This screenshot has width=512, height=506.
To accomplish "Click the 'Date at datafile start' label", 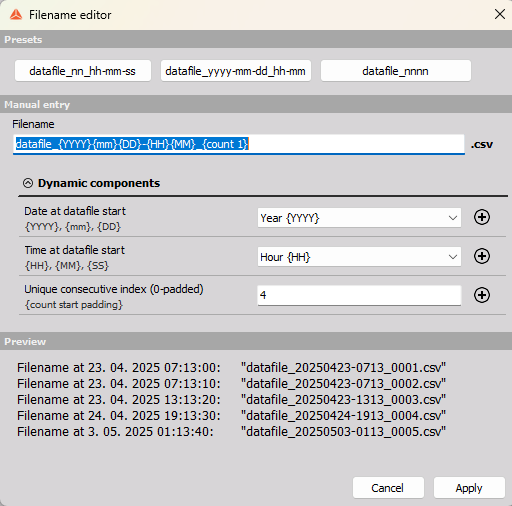I will point(75,211).
